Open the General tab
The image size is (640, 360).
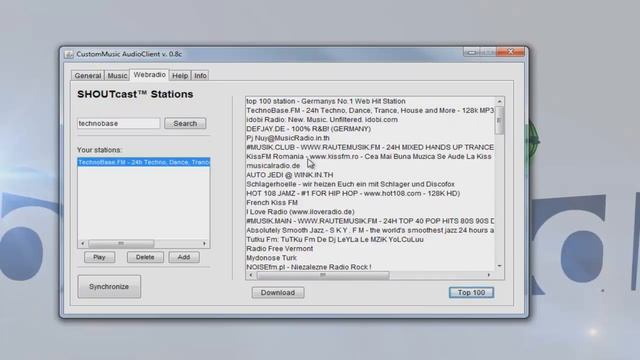(x=88, y=76)
